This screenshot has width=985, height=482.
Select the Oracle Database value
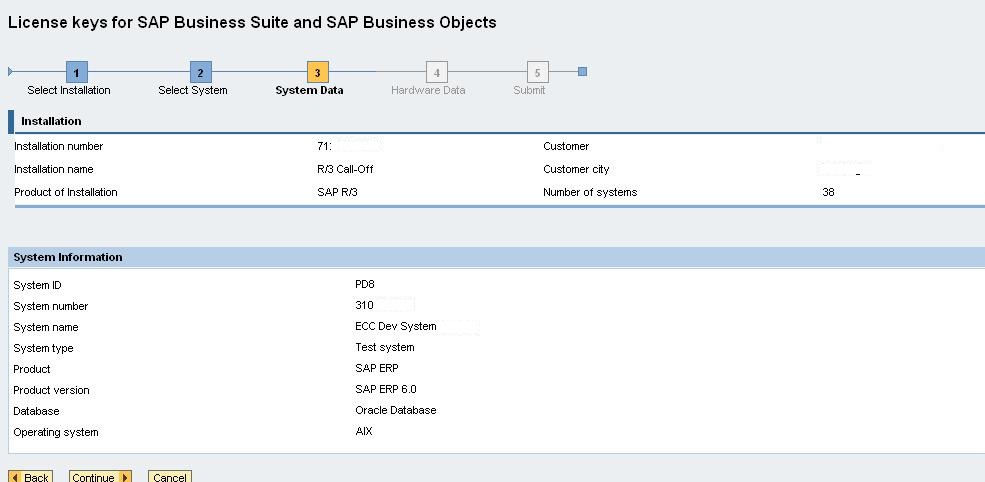[x=396, y=410]
